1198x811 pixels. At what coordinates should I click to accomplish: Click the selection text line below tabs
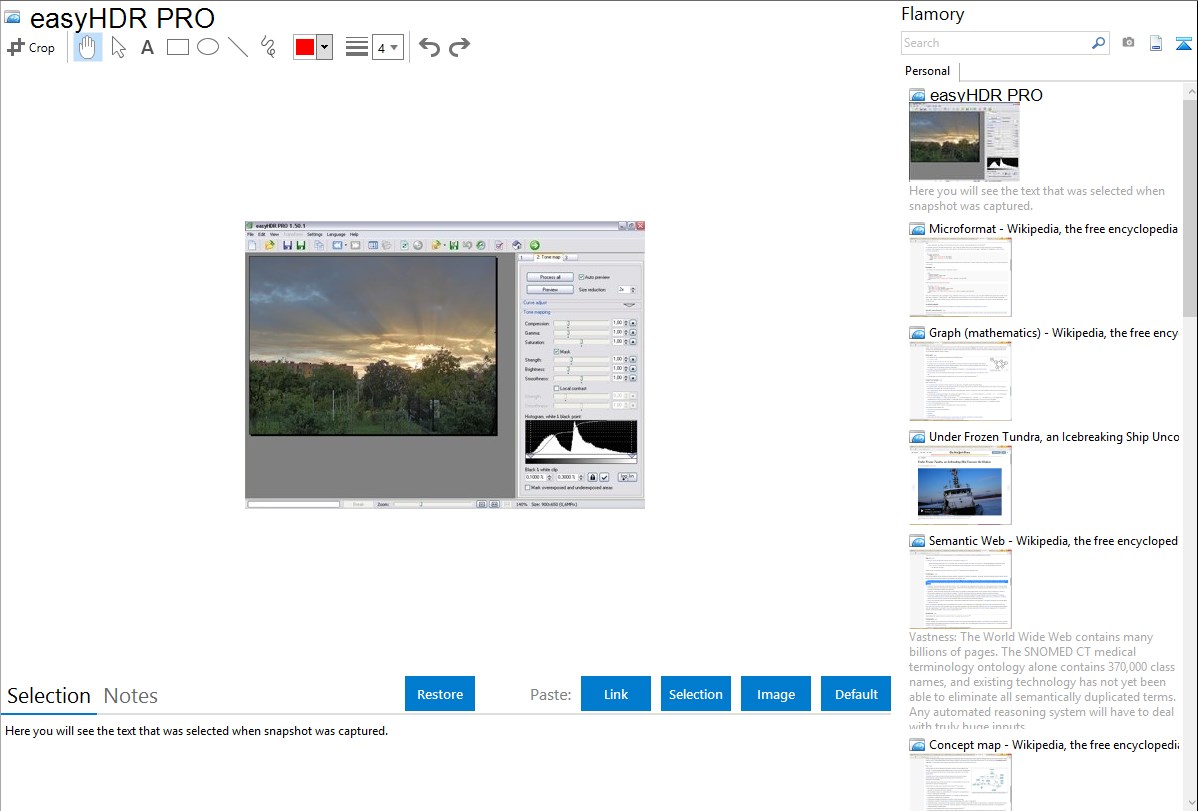click(x=196, y=731)
